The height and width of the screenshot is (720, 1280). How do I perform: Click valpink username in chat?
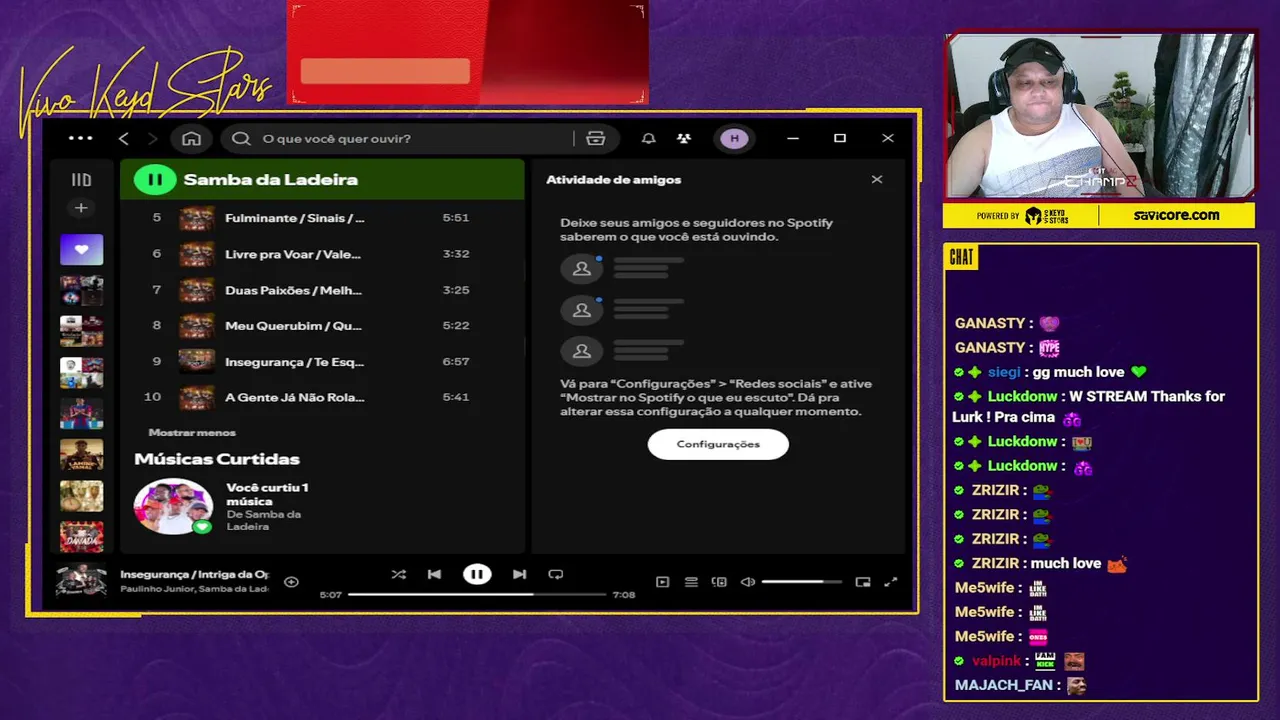pyautogui.click(x=996, y=661)
